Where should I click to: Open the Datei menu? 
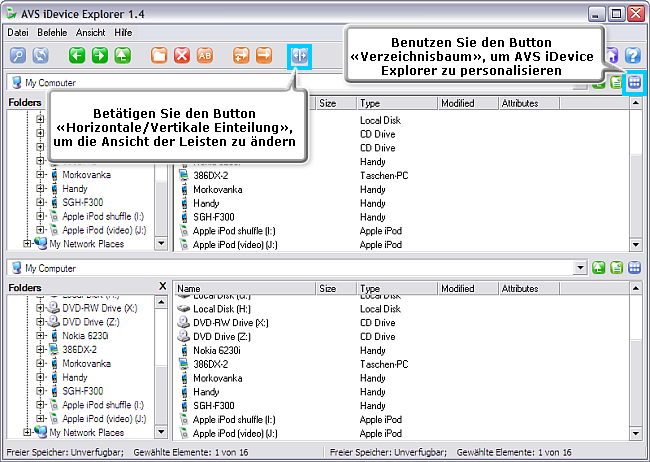coord(18,32)
